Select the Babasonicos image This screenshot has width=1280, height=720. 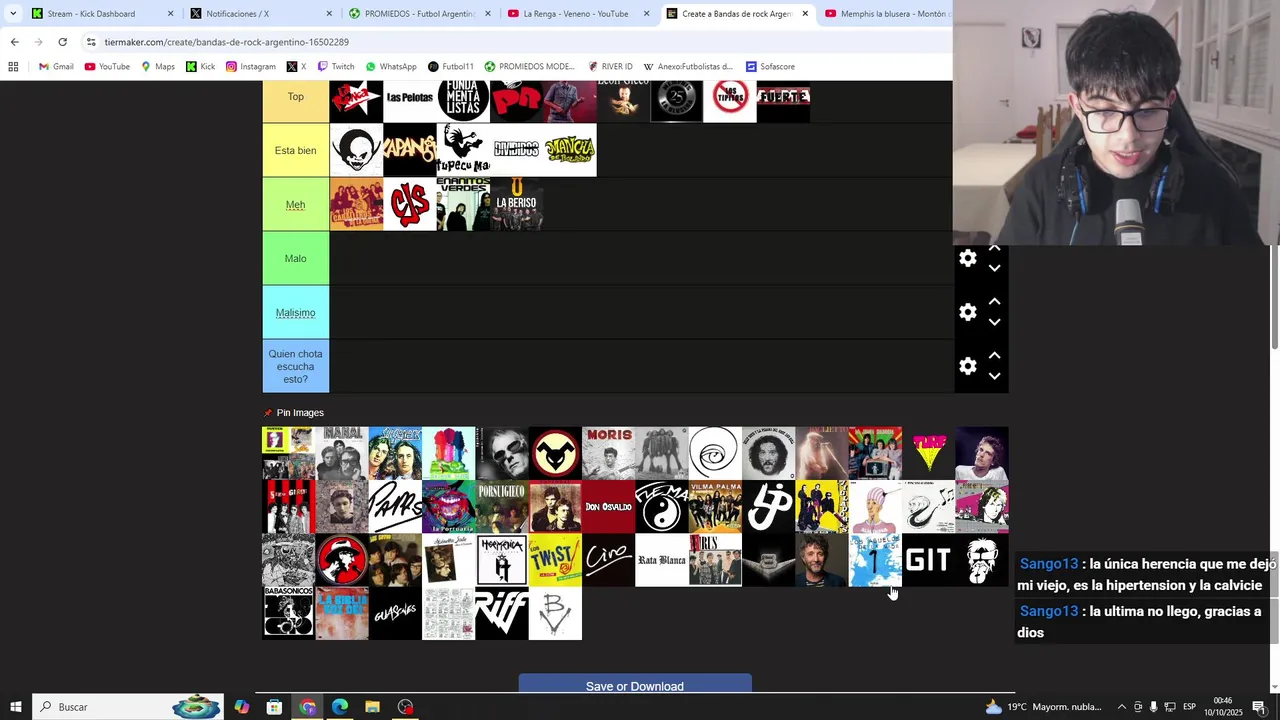click(289, 613)
